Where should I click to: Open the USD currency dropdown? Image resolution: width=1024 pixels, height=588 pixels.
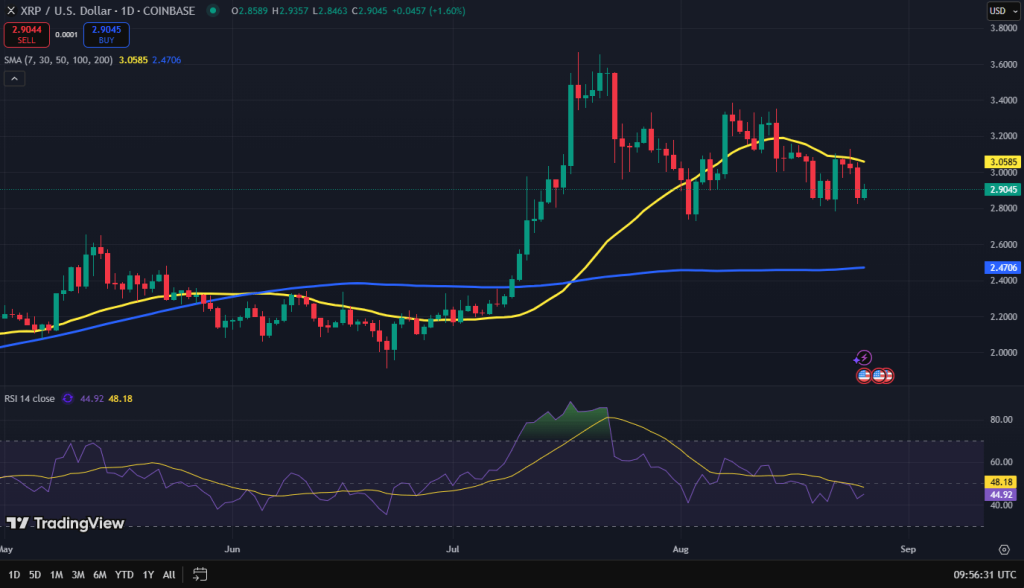click(1004, 9)
